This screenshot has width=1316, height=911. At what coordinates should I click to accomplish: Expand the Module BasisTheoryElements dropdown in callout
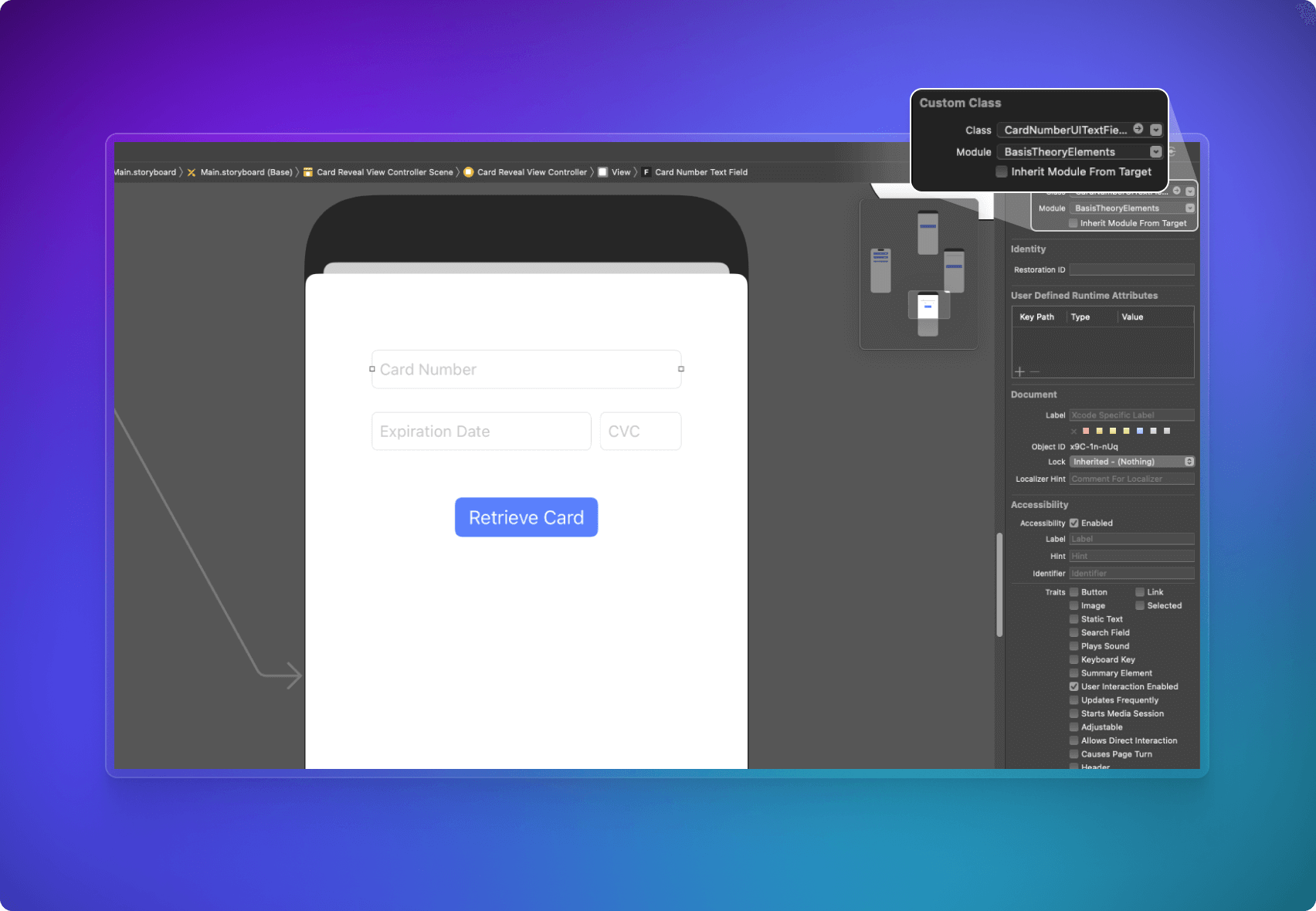[1156, 152]
